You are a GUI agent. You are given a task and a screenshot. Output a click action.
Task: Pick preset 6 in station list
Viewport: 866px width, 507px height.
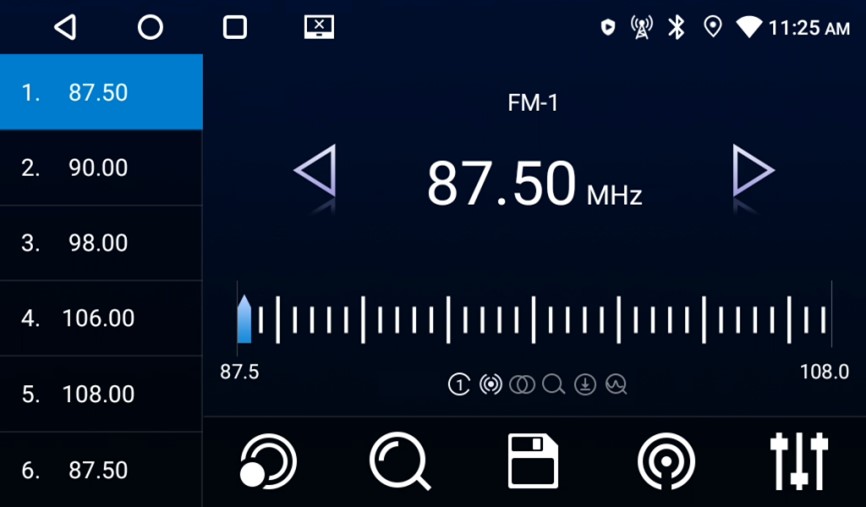[x=100, y=470]
